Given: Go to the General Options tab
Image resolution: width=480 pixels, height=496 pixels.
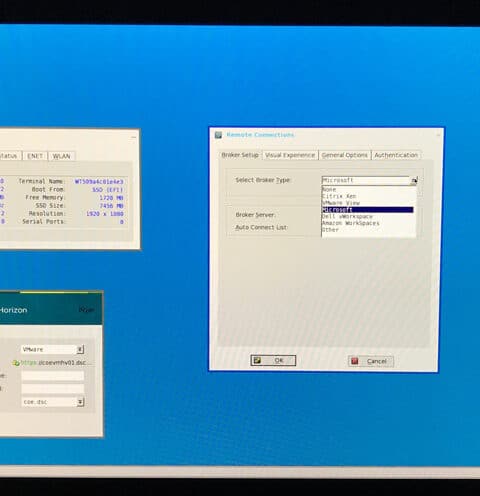Looking at the screenshot, I should click(344, 155).
